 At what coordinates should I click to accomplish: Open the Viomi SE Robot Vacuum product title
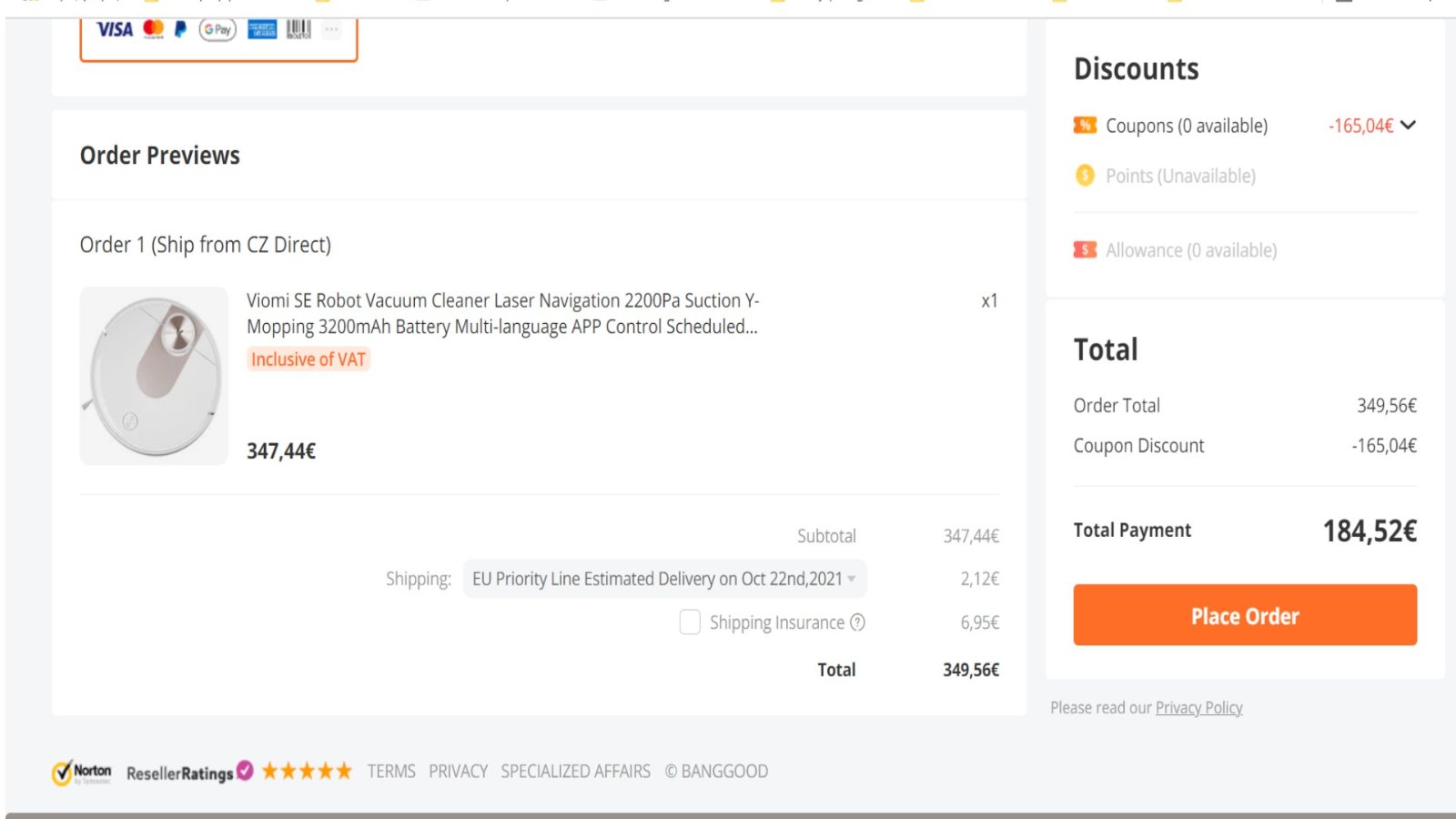pos(502,314)
